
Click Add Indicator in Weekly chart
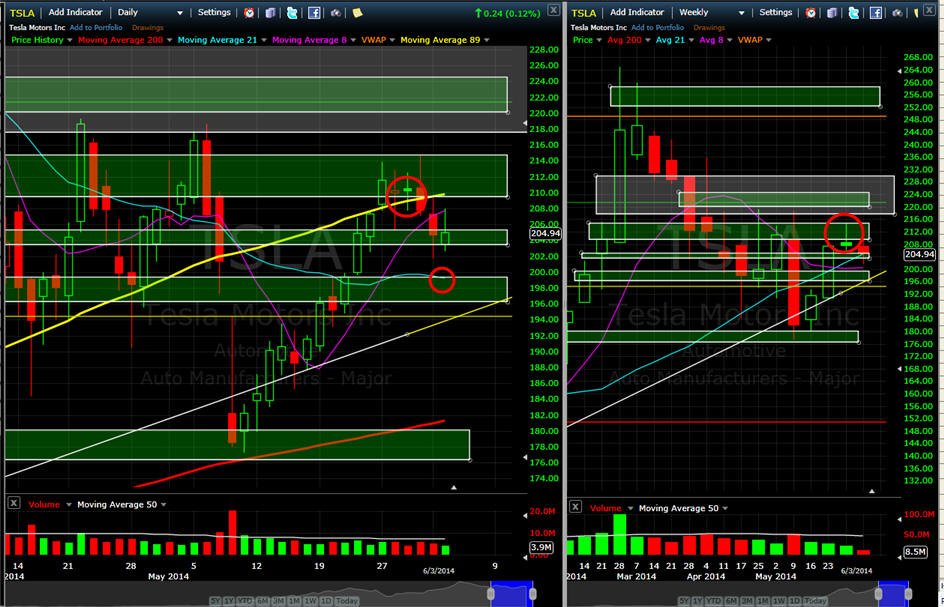637,12
